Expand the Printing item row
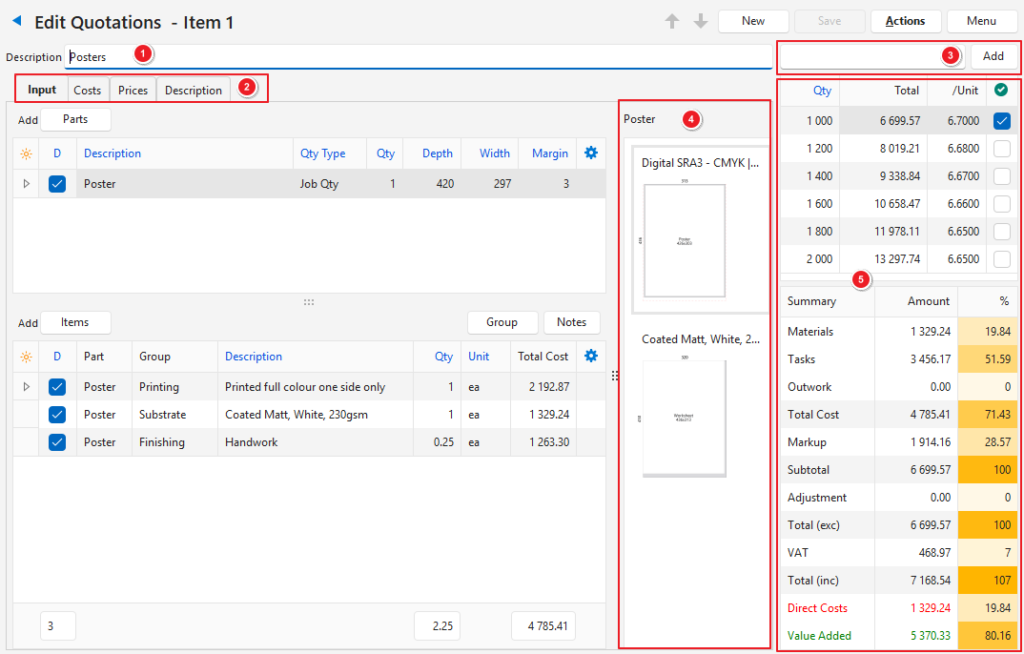 (26, 387)
